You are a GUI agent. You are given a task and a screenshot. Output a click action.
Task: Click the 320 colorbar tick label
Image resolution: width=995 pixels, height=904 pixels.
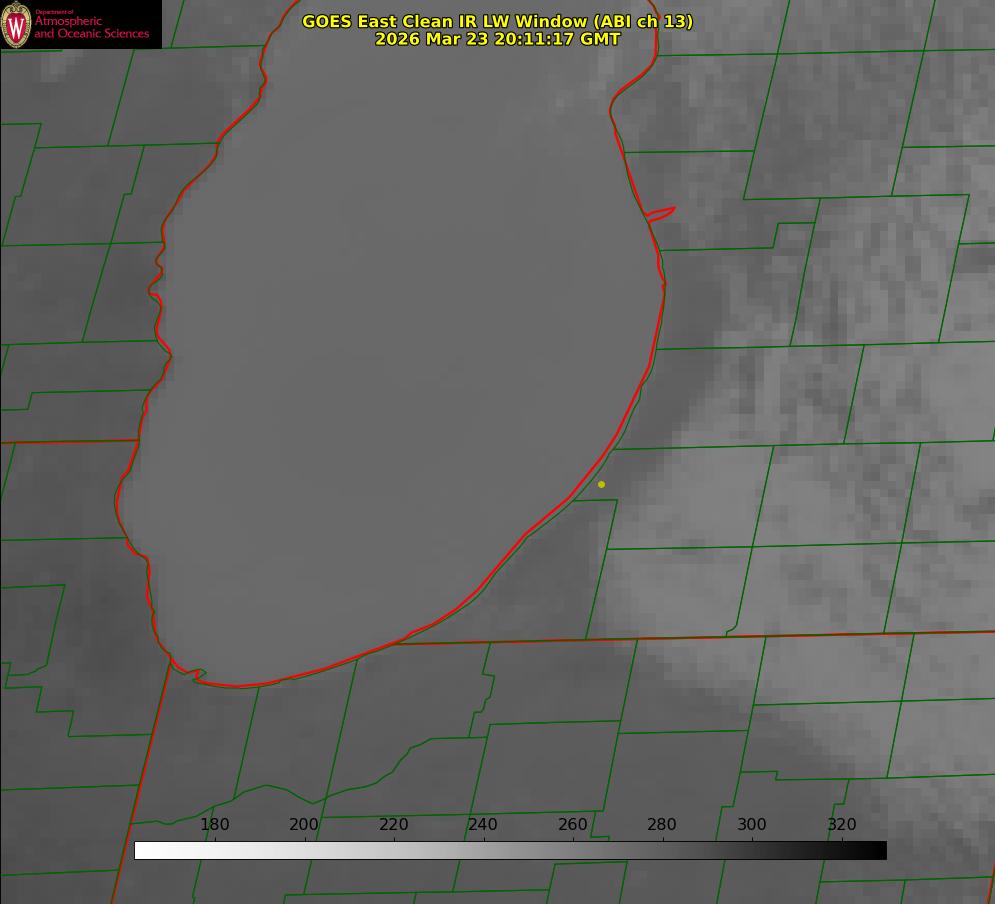tap(842, 824)
